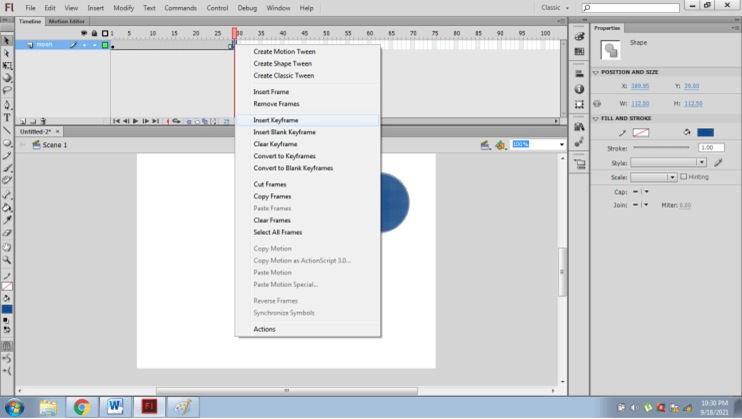Viewport: 742px width, 419px height.
Task: Select the Subselection tool
Action: point(7,53)
